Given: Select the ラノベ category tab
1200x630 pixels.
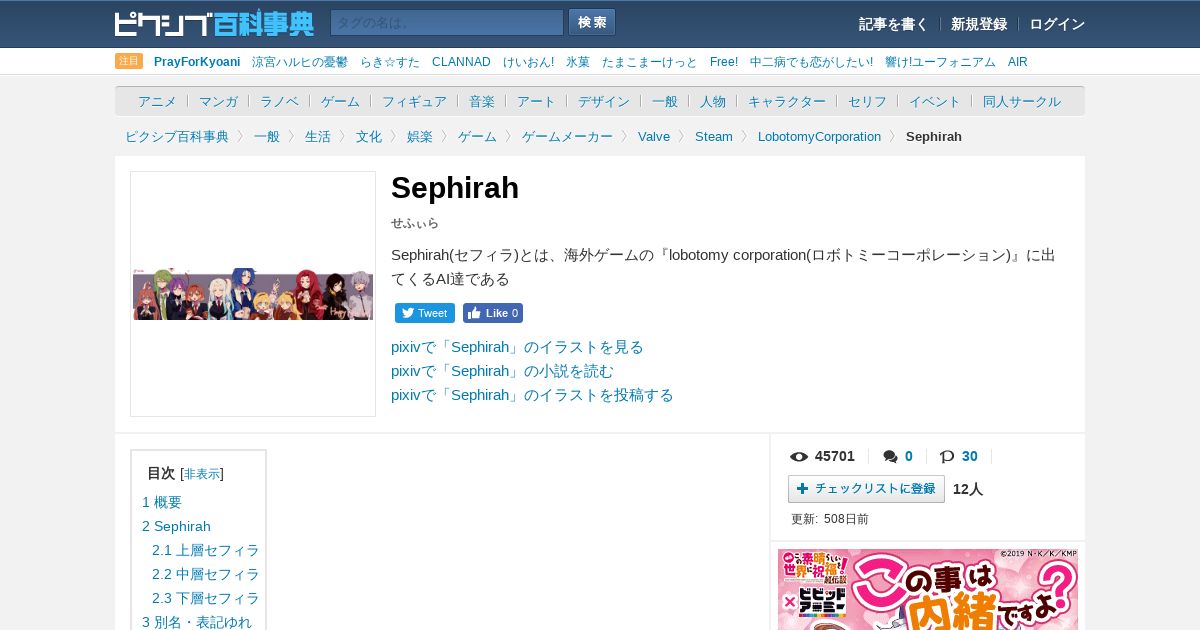Looking at the screenshot, I should click(279, 101).
